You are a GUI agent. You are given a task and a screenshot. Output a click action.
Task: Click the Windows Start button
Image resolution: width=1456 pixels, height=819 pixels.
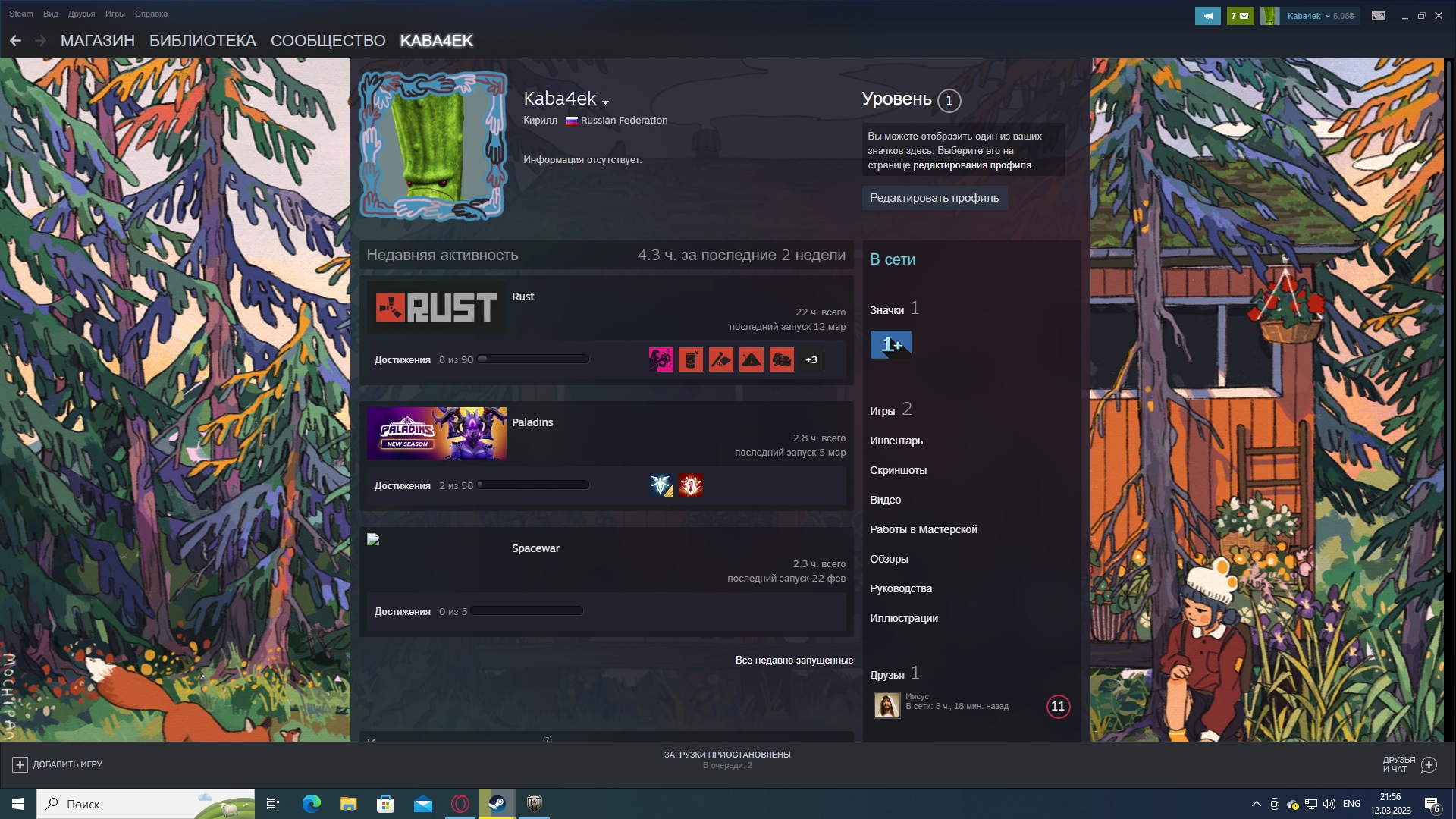[18, 804]
